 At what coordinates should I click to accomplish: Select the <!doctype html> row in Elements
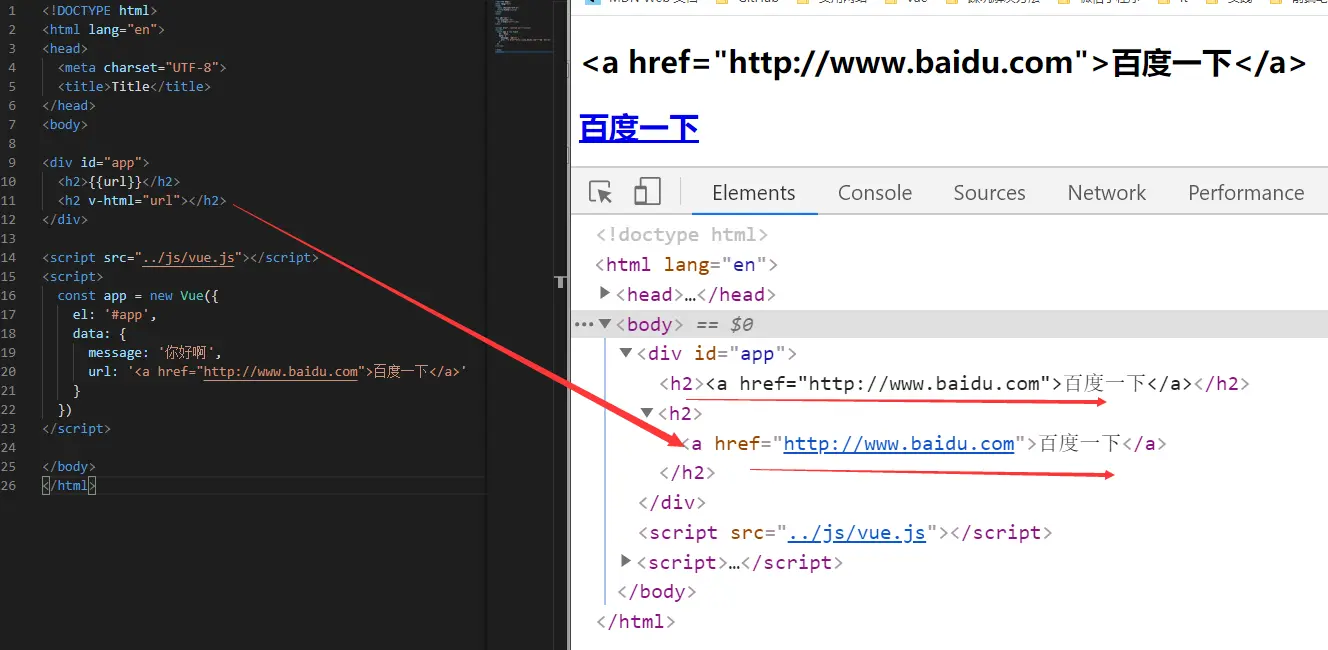682,235
